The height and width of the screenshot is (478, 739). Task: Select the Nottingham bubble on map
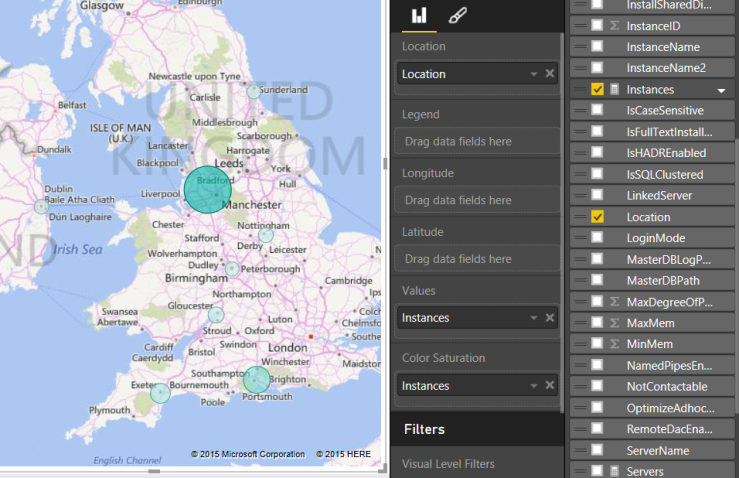point(266,235)
